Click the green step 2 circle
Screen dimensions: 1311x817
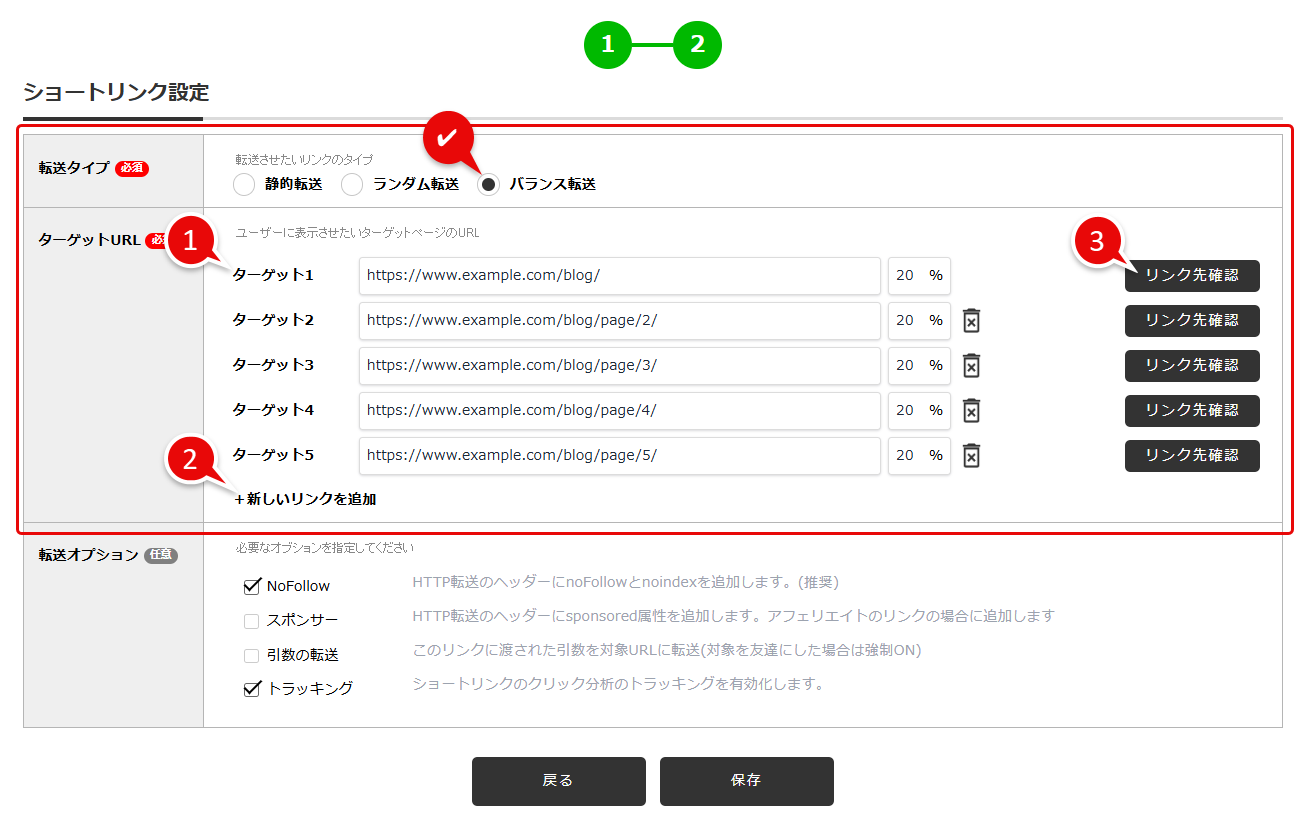coord(699,44)
